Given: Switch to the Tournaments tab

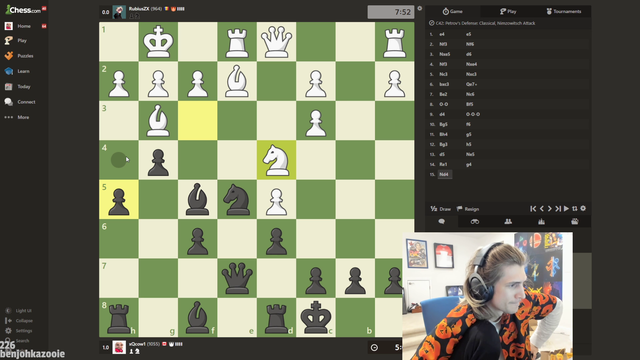Looking at the screenshot, I should tap(564, 11).
